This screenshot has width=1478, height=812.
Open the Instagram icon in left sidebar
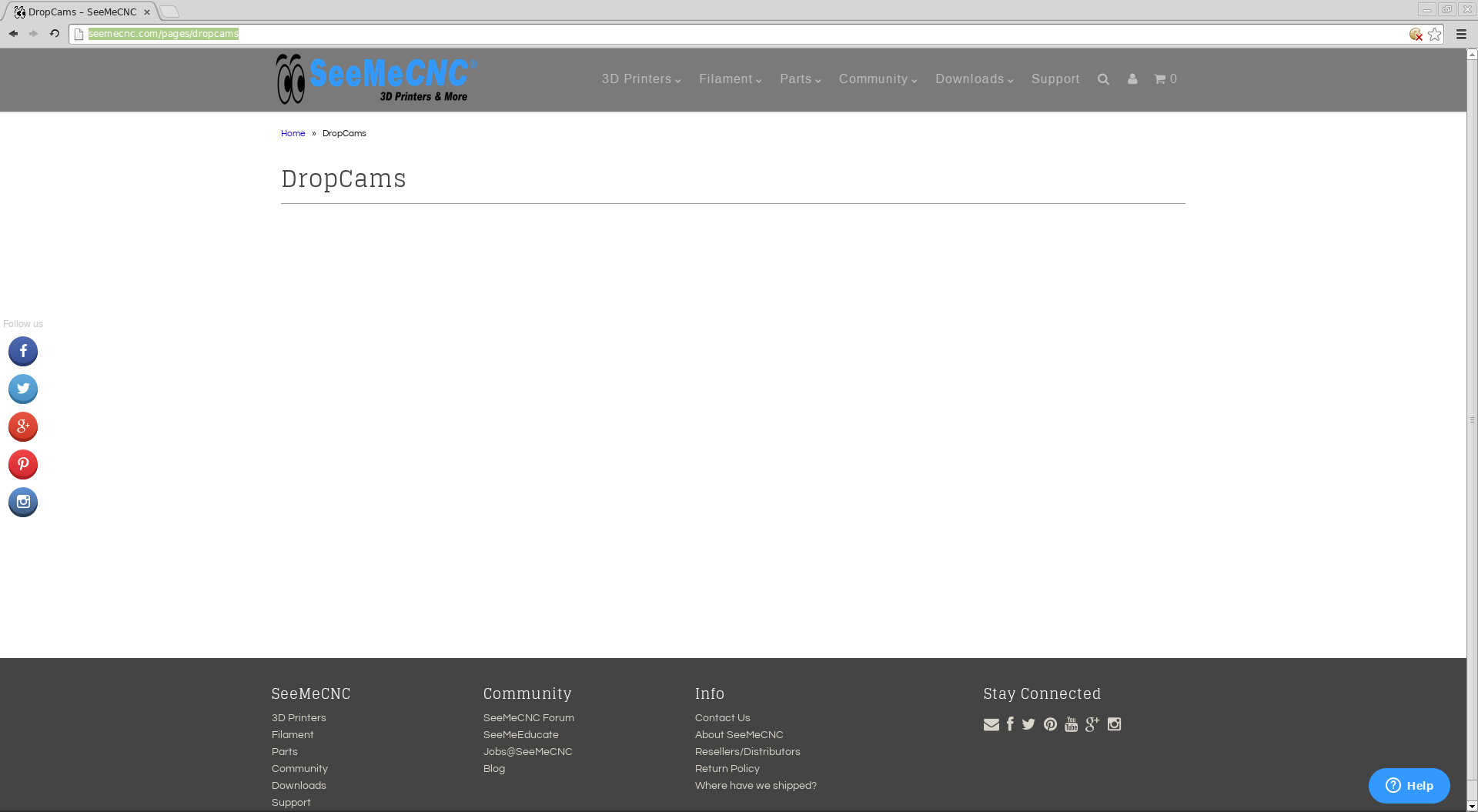pos(23,503)
